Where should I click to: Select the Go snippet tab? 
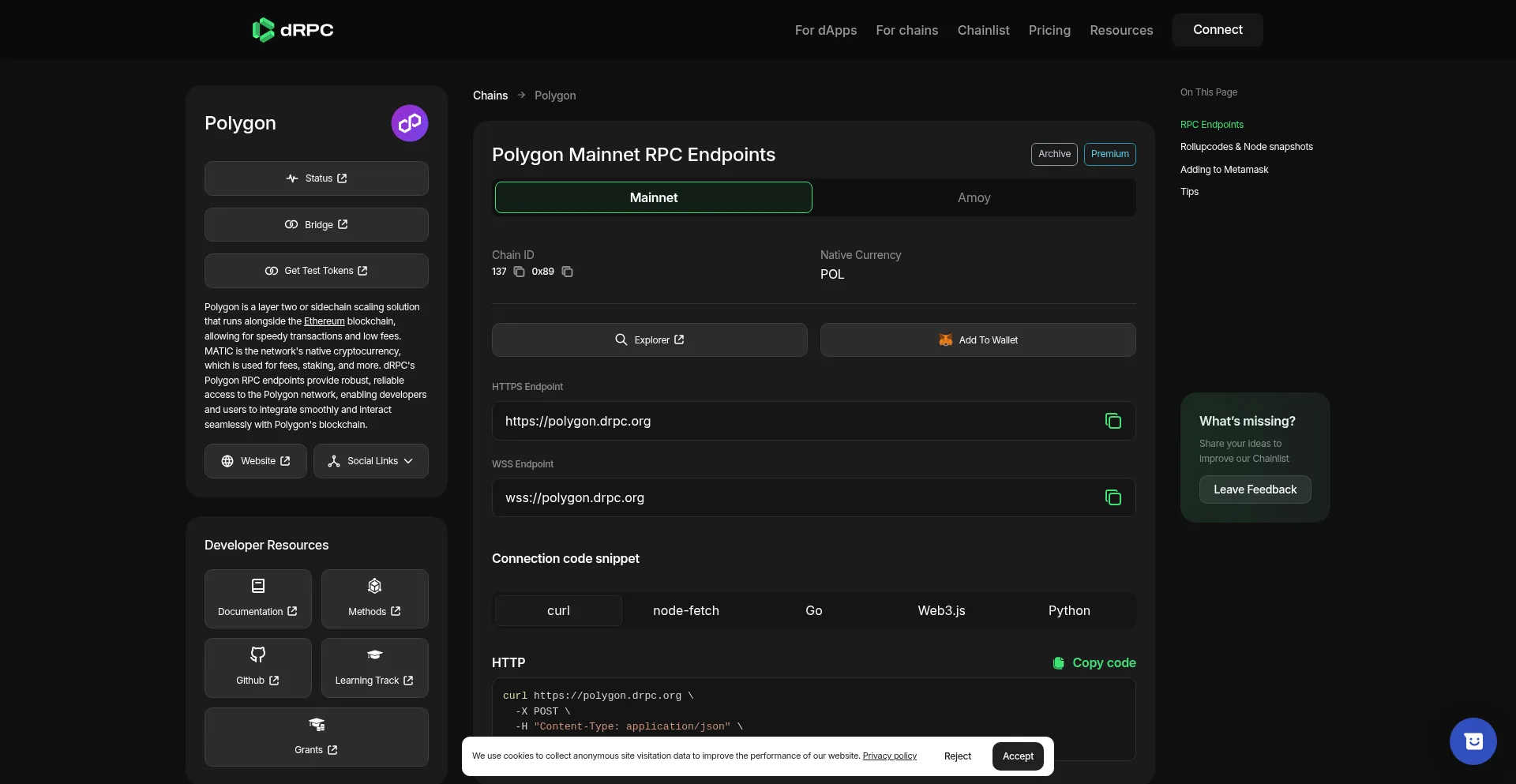814,610
